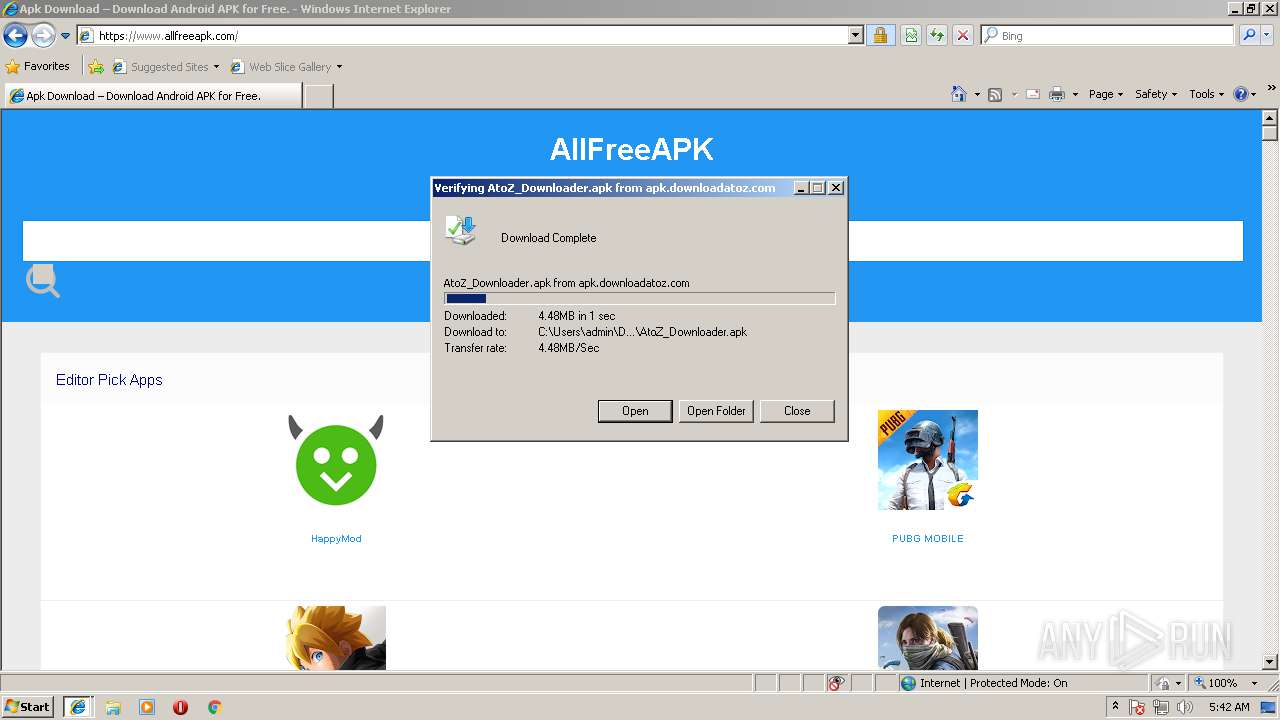Click the vertical scrollbar down arrow
Viewport: 1280px width, 720px height.
pyautogui.click(x=1270, y=662)
